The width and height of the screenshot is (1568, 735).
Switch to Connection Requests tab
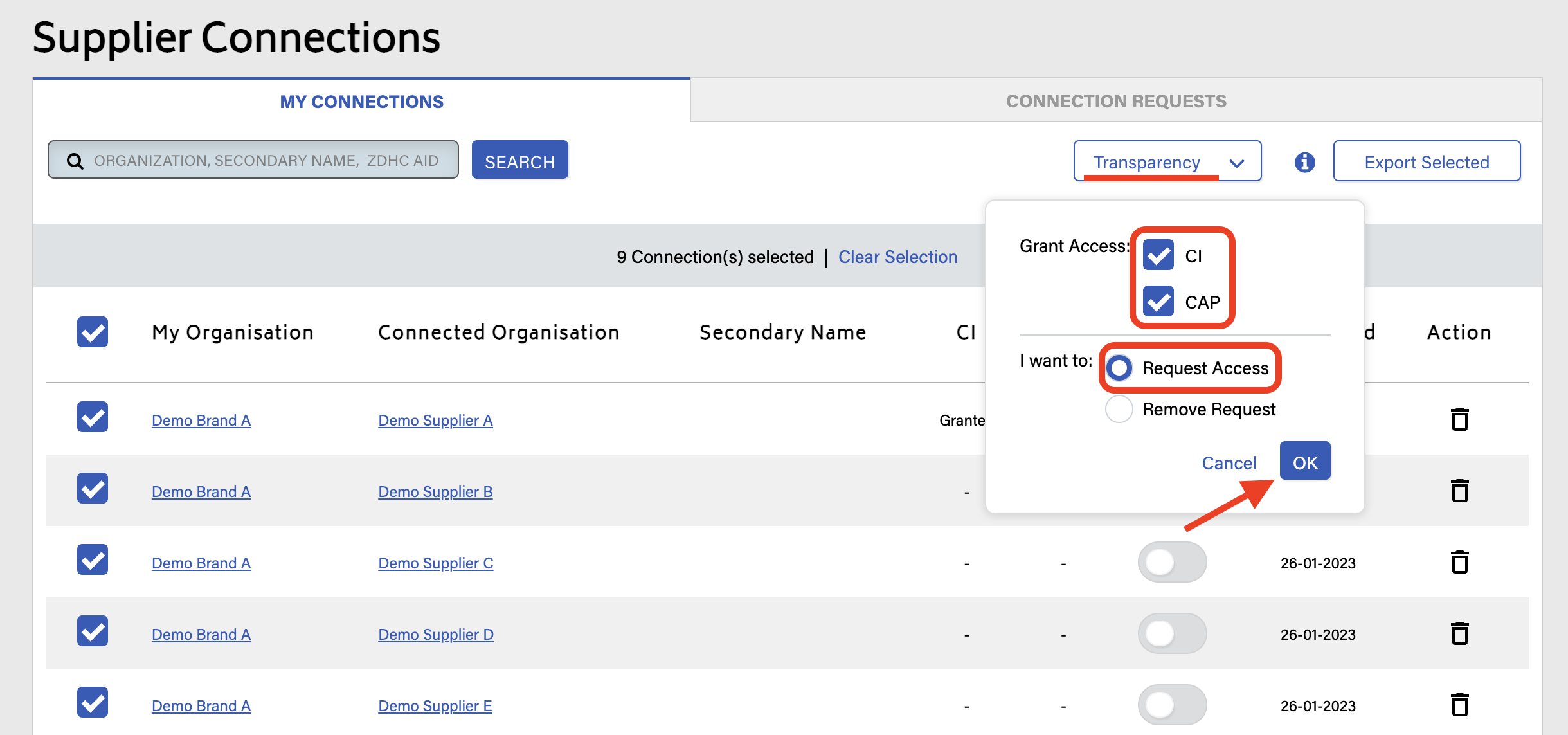[1115, 101]
